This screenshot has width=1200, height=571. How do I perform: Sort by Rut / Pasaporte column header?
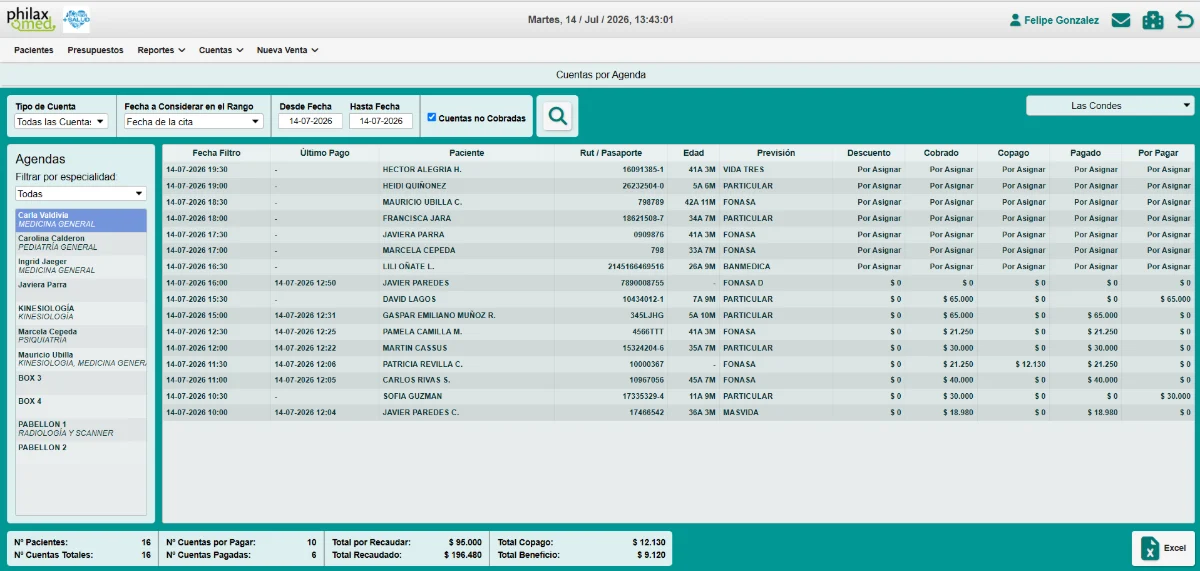611,153
